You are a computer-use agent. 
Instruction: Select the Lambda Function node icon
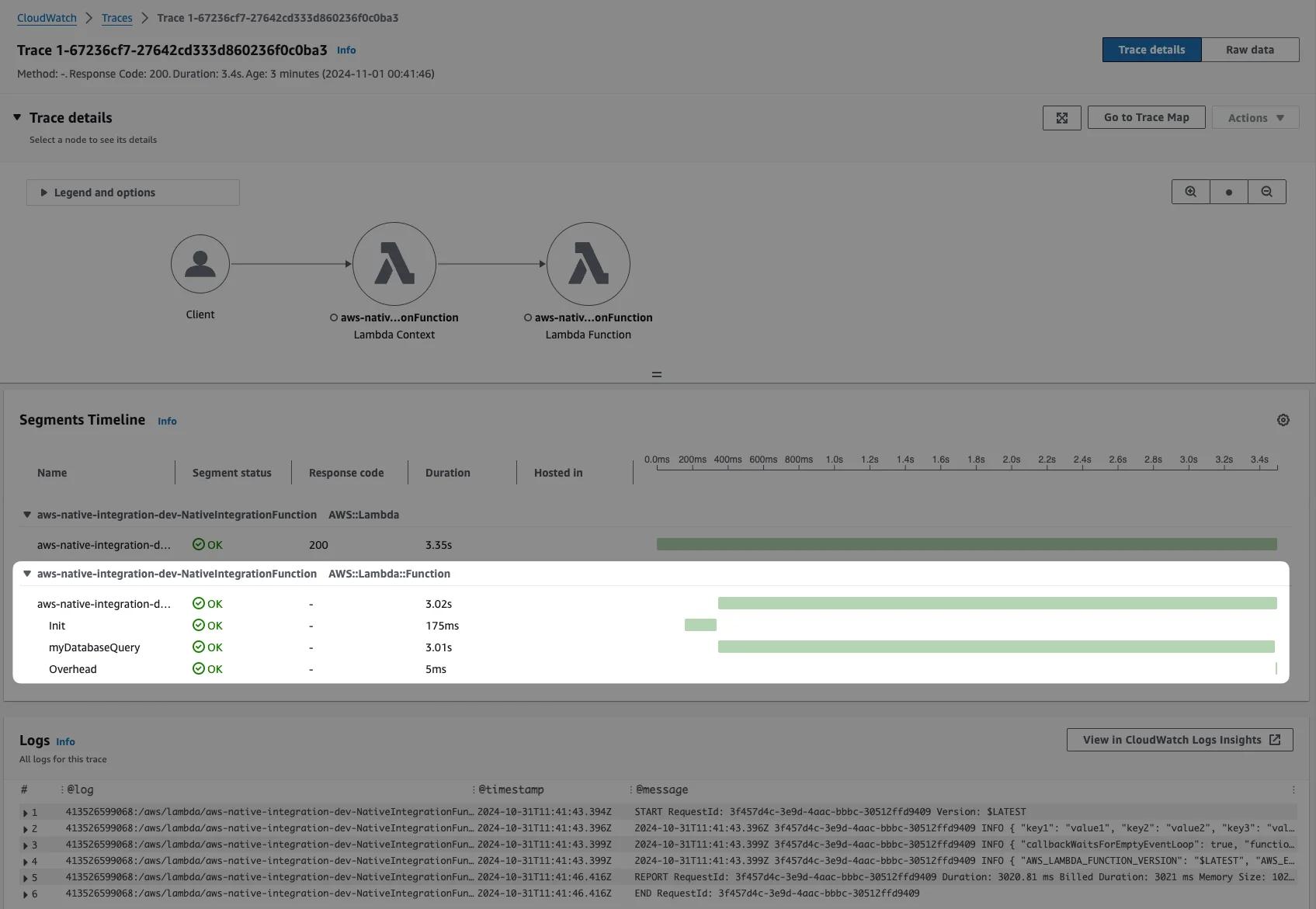tap(589, 264)
